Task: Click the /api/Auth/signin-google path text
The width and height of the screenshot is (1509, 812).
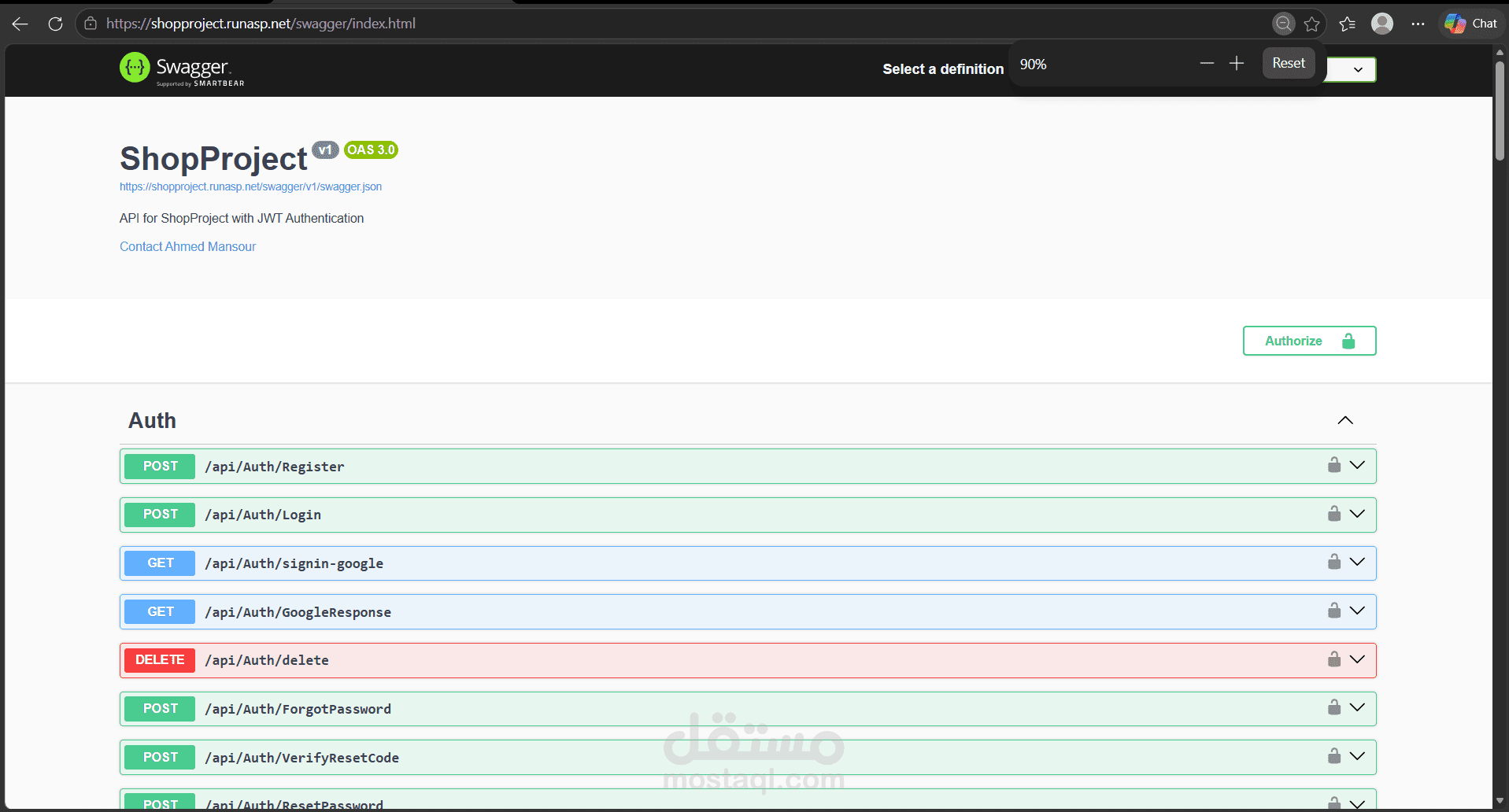Action: [294, 563]
